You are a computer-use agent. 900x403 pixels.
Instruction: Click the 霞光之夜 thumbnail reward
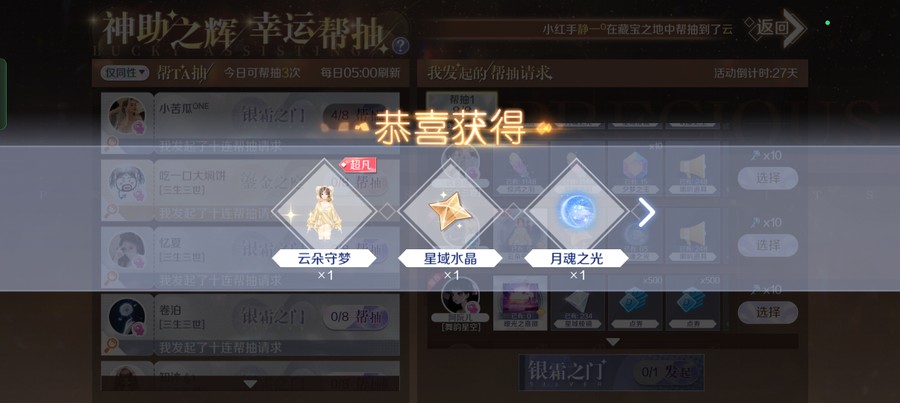[x=520, y=303]
